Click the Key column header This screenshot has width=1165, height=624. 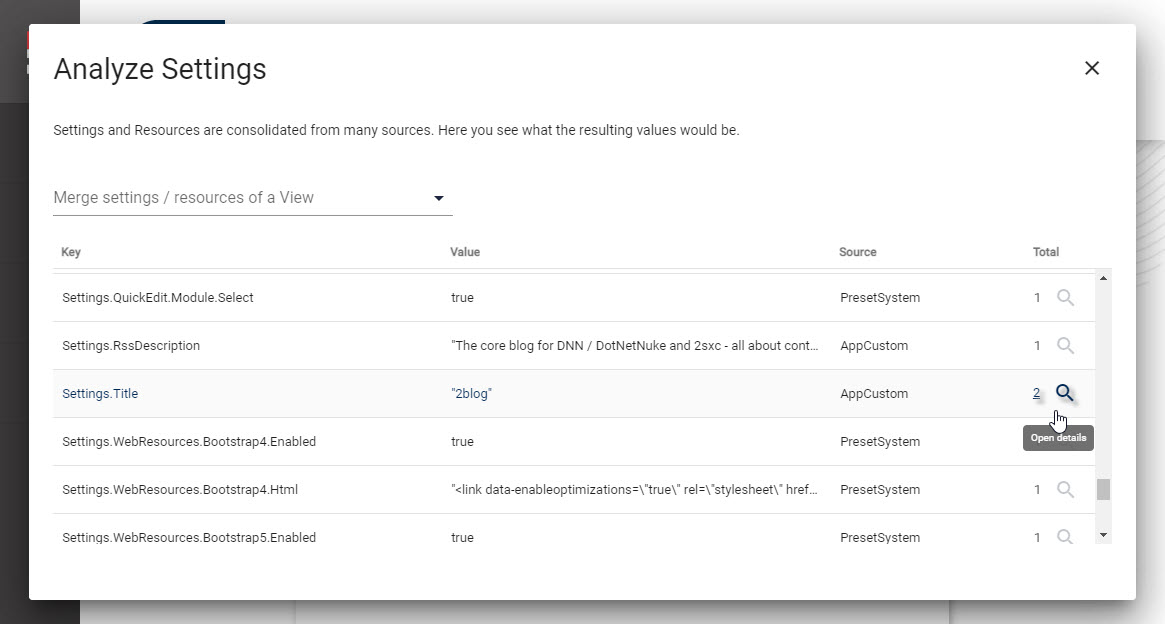pyautogui.click(x=71, y=252)
